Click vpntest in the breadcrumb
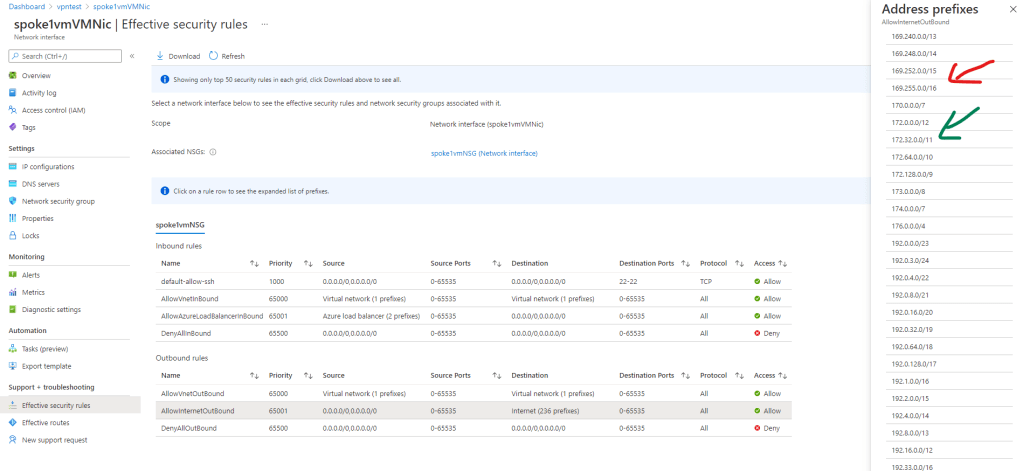The image size is (1023, 471). [69, 6]
